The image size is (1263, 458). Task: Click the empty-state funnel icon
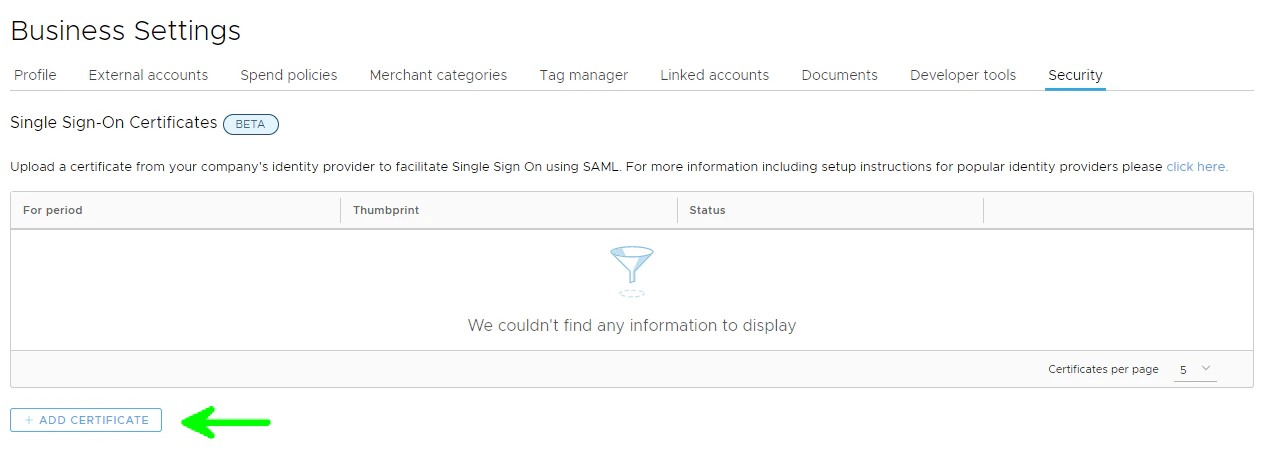(631, 270)
